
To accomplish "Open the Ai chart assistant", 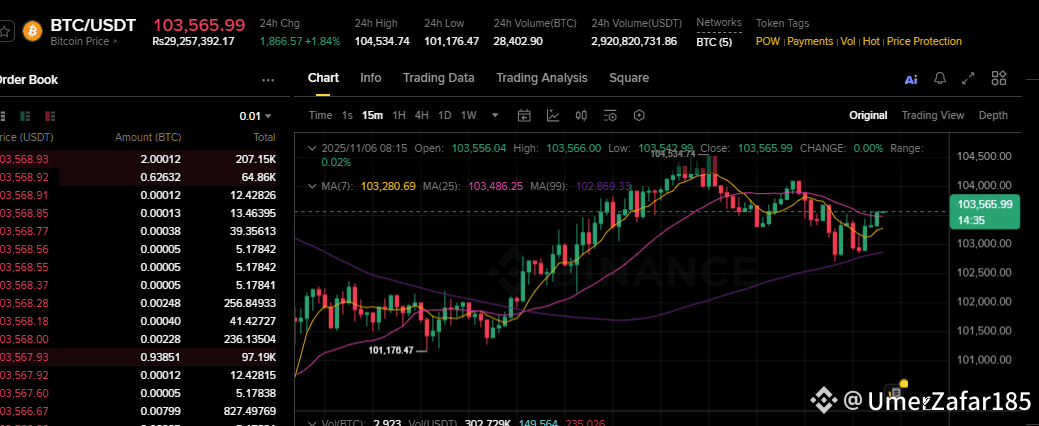I will 911,80.
